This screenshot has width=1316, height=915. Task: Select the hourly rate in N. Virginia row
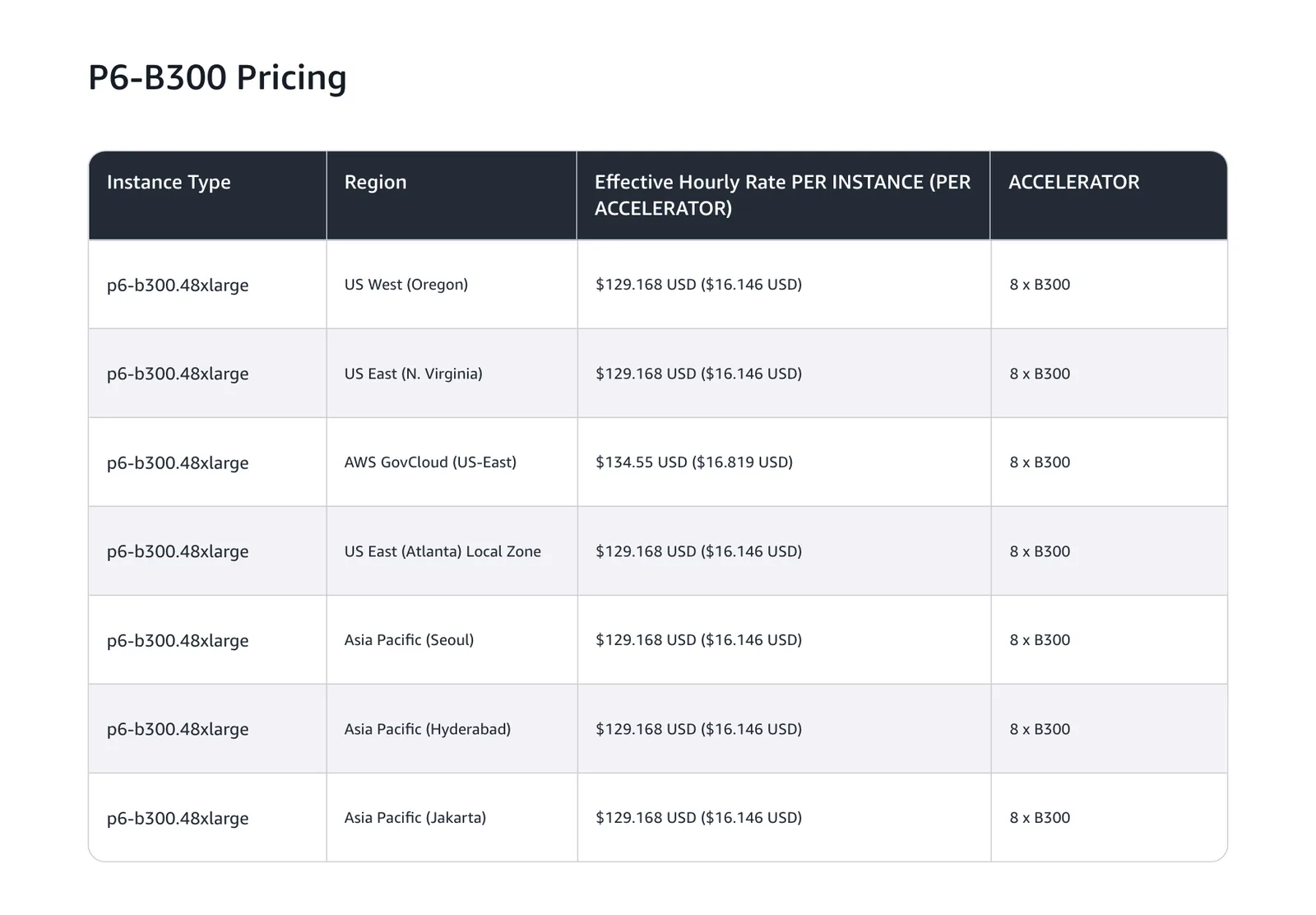click(x=698, y=374)
